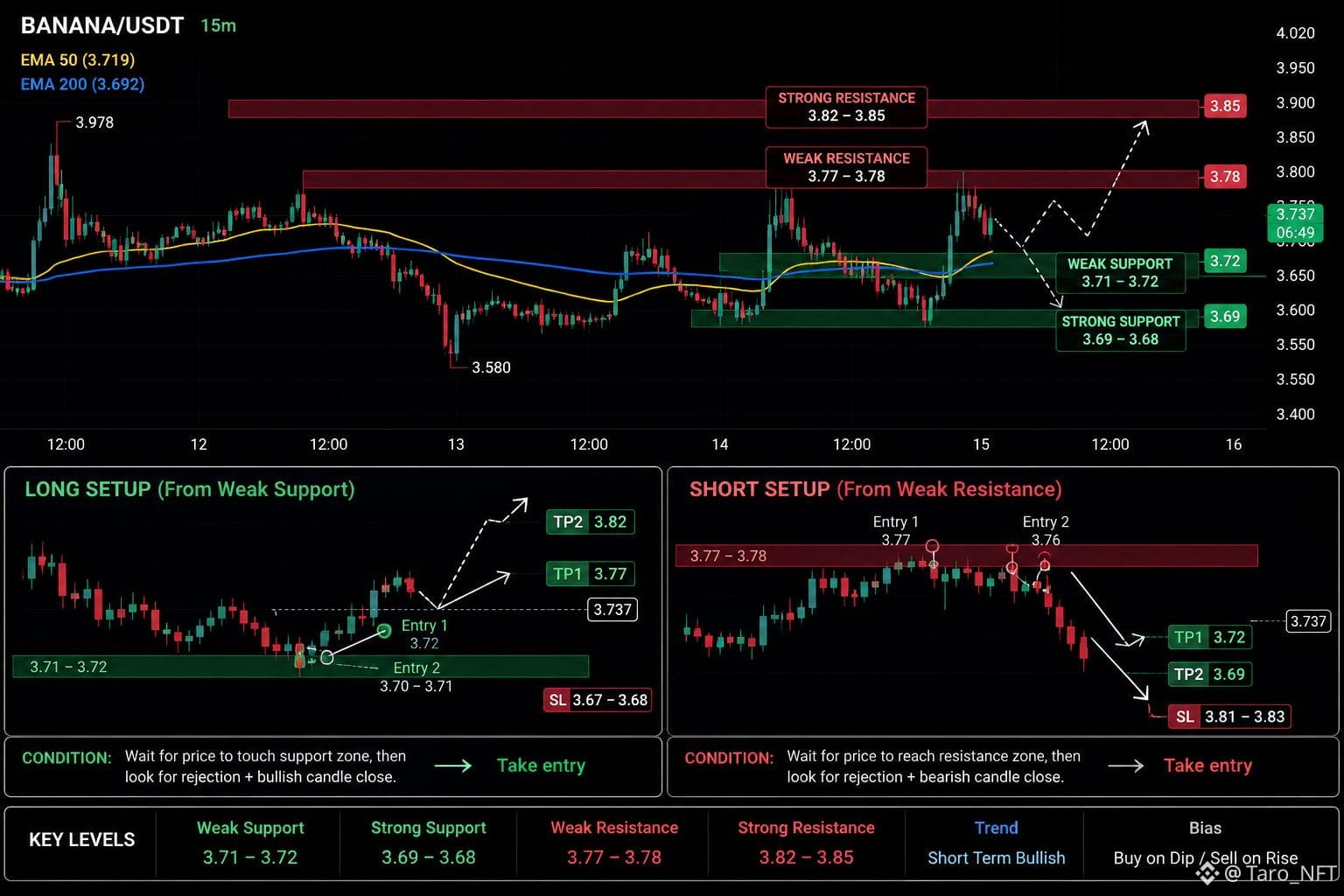Click the 3.978 swing high label
Viewport: 1344px width, 896px height.
tap(94, 122)
